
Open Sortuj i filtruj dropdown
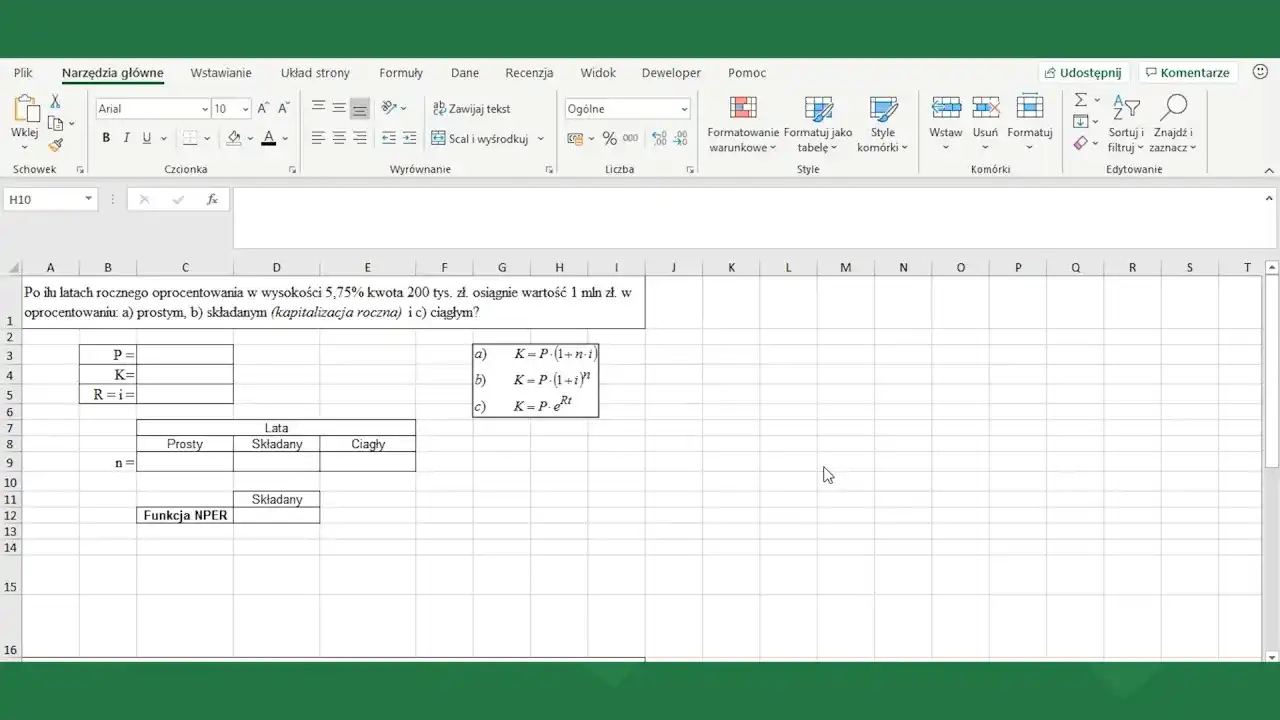[x=1126, y=125]
